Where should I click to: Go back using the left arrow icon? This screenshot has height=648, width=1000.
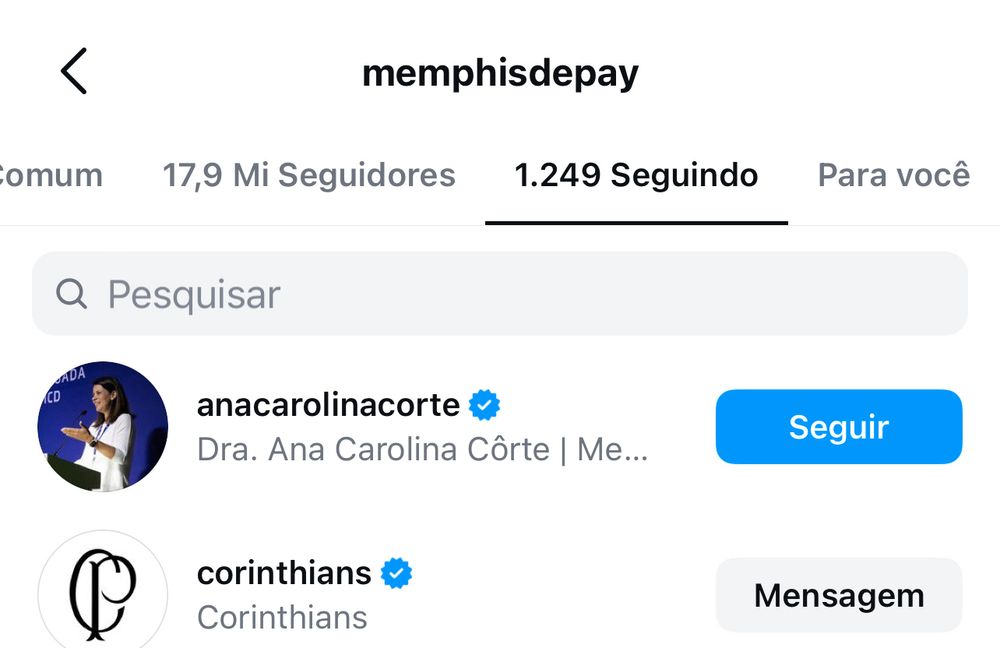pos(74,71)
